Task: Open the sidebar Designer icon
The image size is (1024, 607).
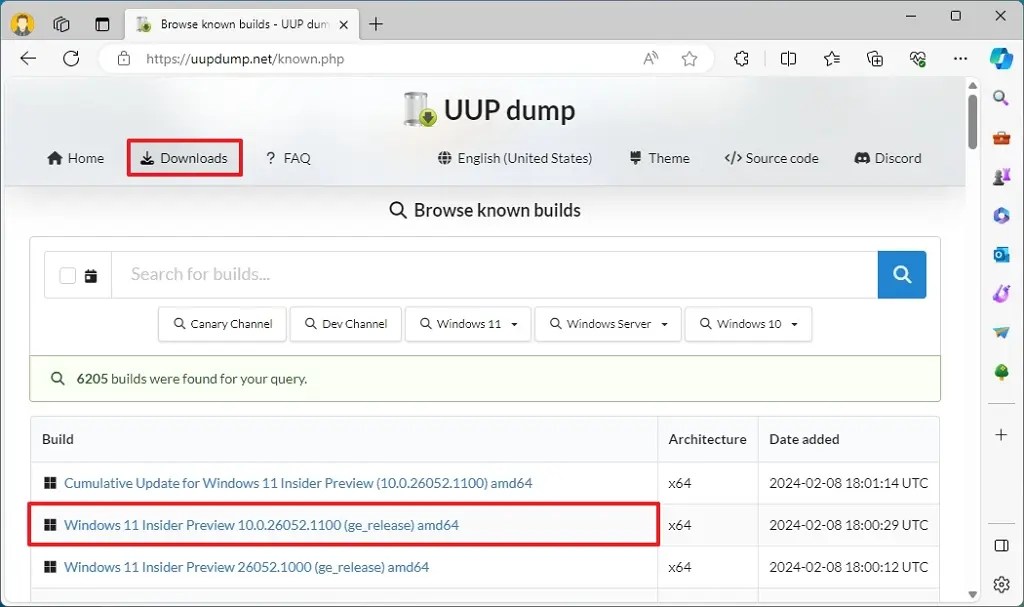Action: coord(1001,293)
